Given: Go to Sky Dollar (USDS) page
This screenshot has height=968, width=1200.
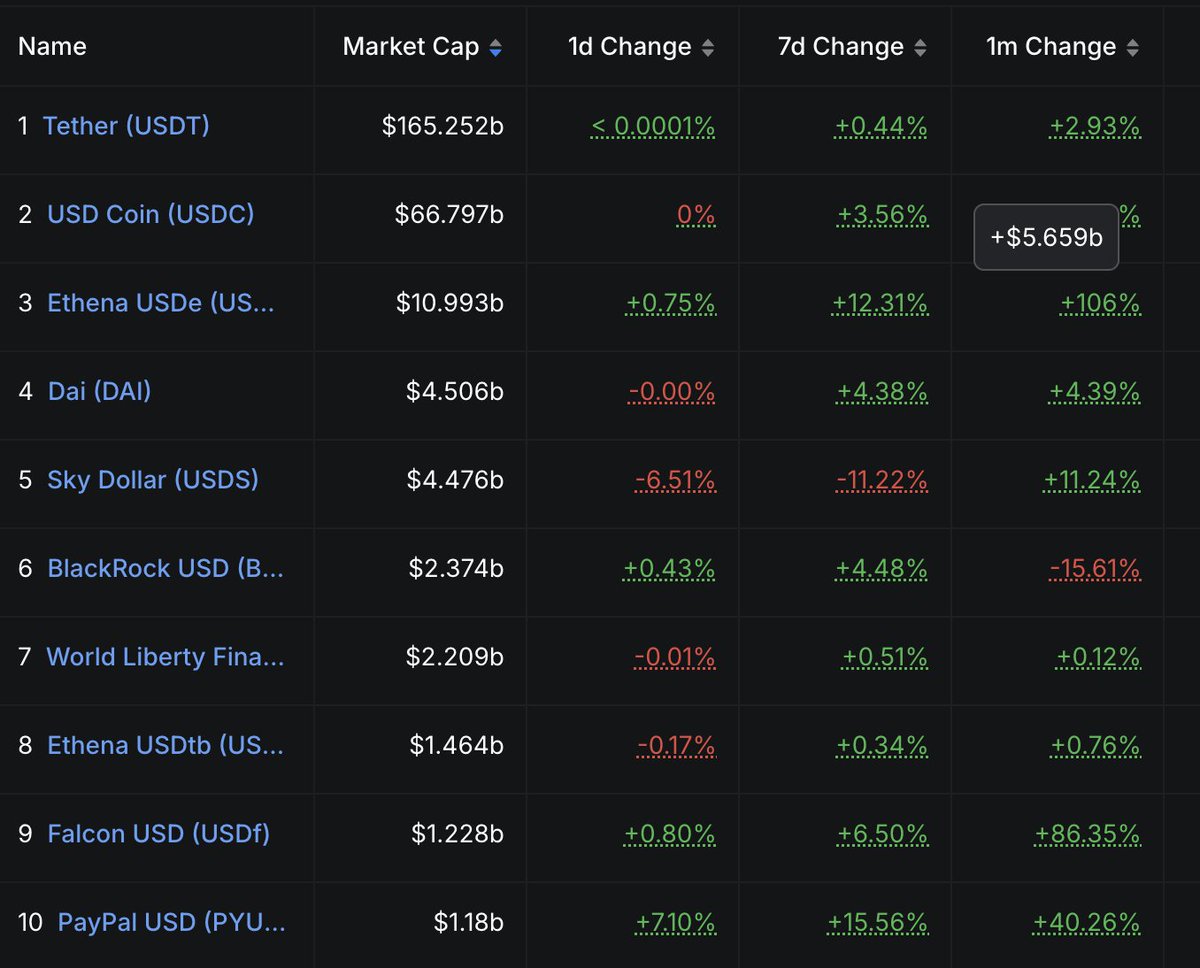Looking at the screenshot, I should [x=152, y=480].
